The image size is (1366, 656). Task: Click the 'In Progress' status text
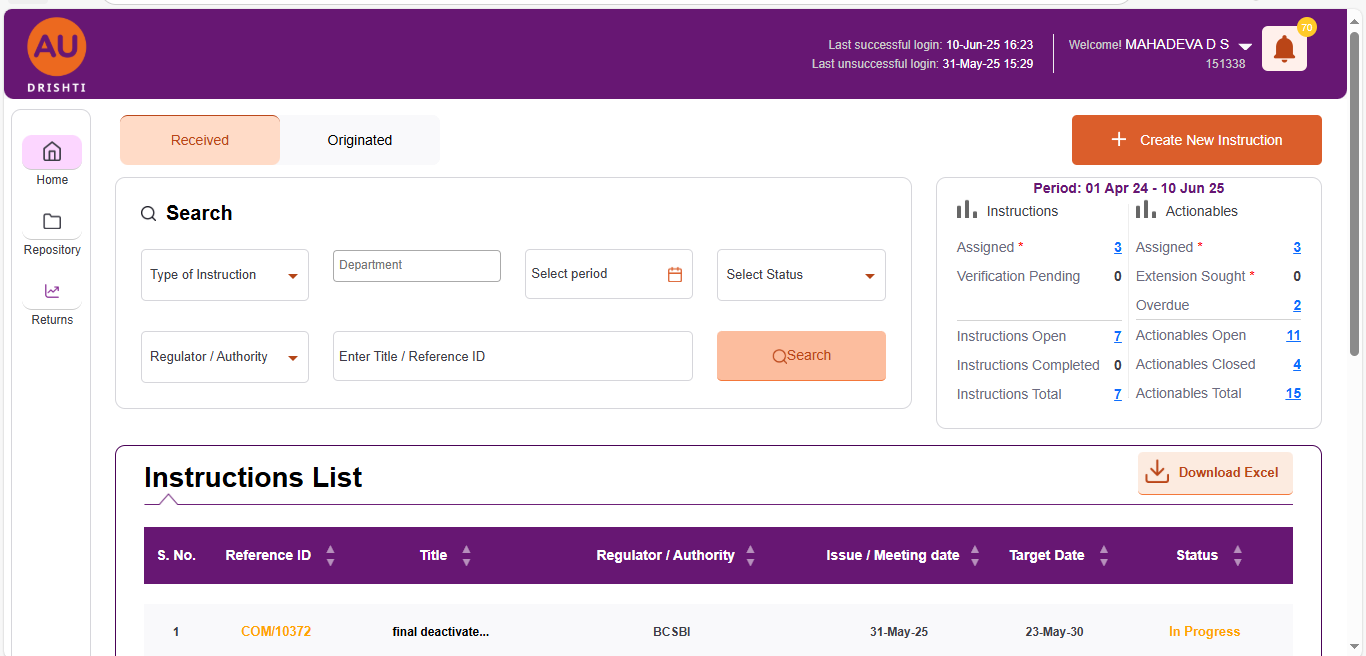point(1204,632)
